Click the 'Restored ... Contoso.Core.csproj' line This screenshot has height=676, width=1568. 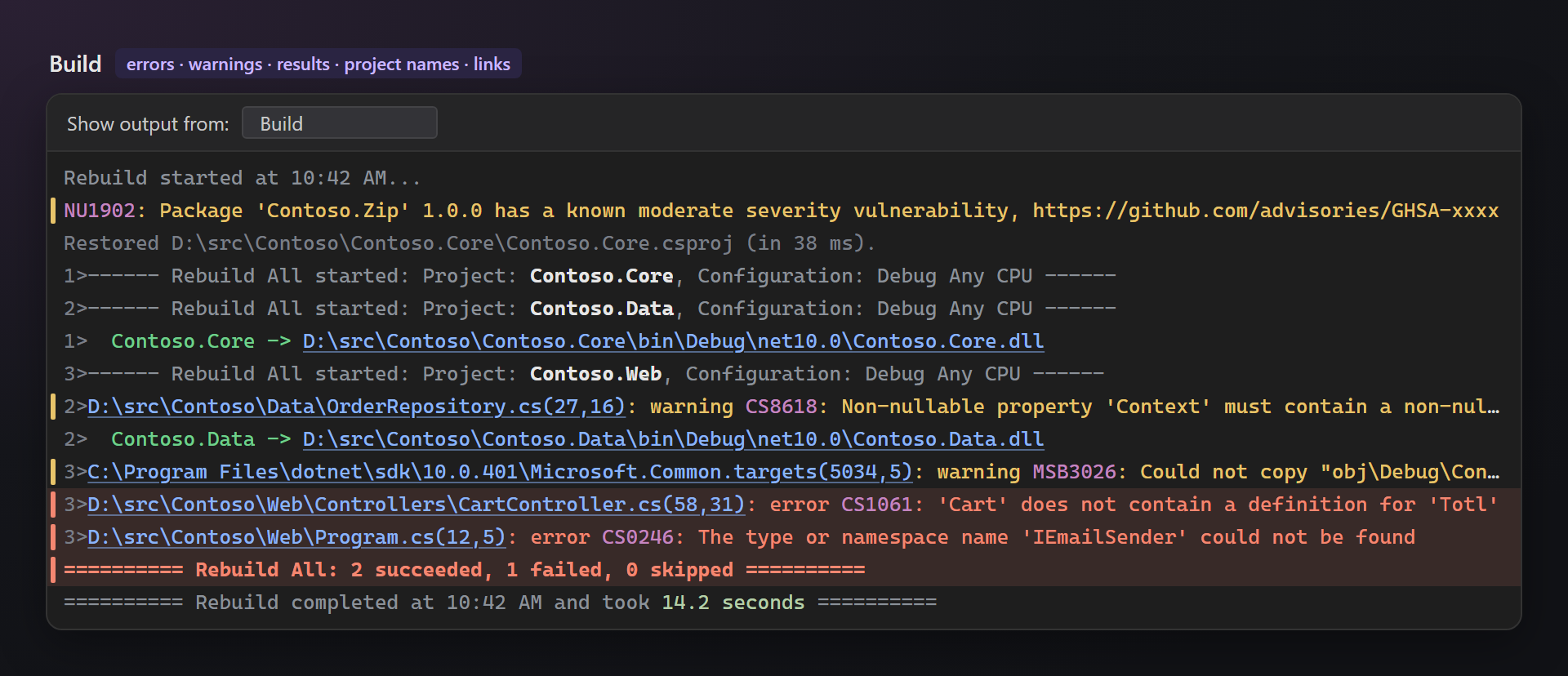(x=470, y=243)
